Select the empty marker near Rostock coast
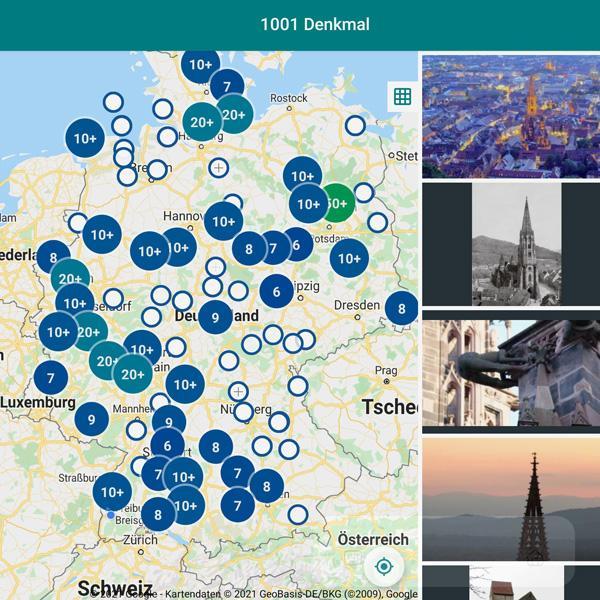600x600 pixels. [x=355, y=125]
